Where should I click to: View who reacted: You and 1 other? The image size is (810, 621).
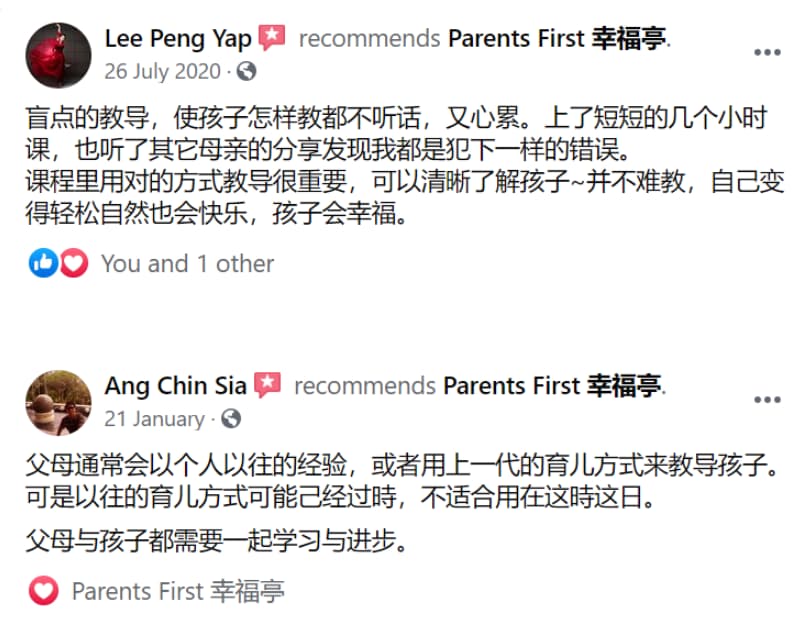(x=188, y=263)
